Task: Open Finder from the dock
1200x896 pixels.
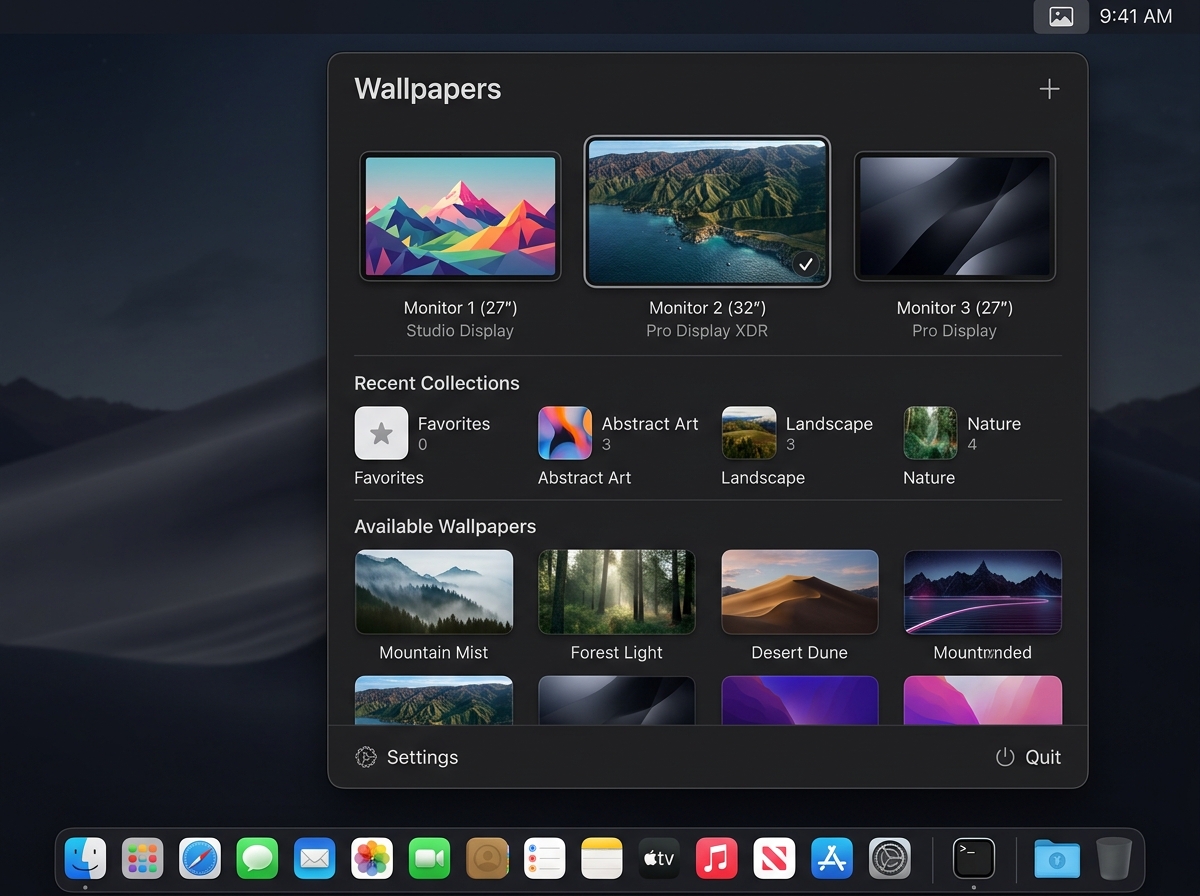Action: coord(85,858)
